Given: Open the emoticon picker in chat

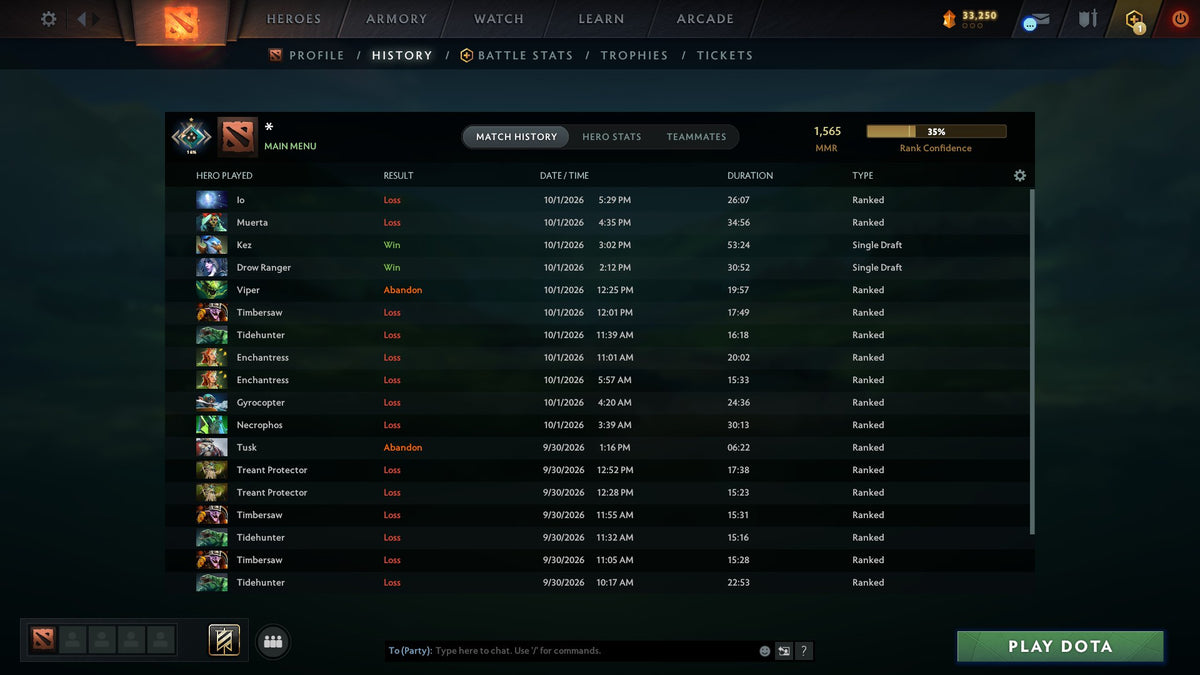Looking at the screenshot, I should click(765, 651).
